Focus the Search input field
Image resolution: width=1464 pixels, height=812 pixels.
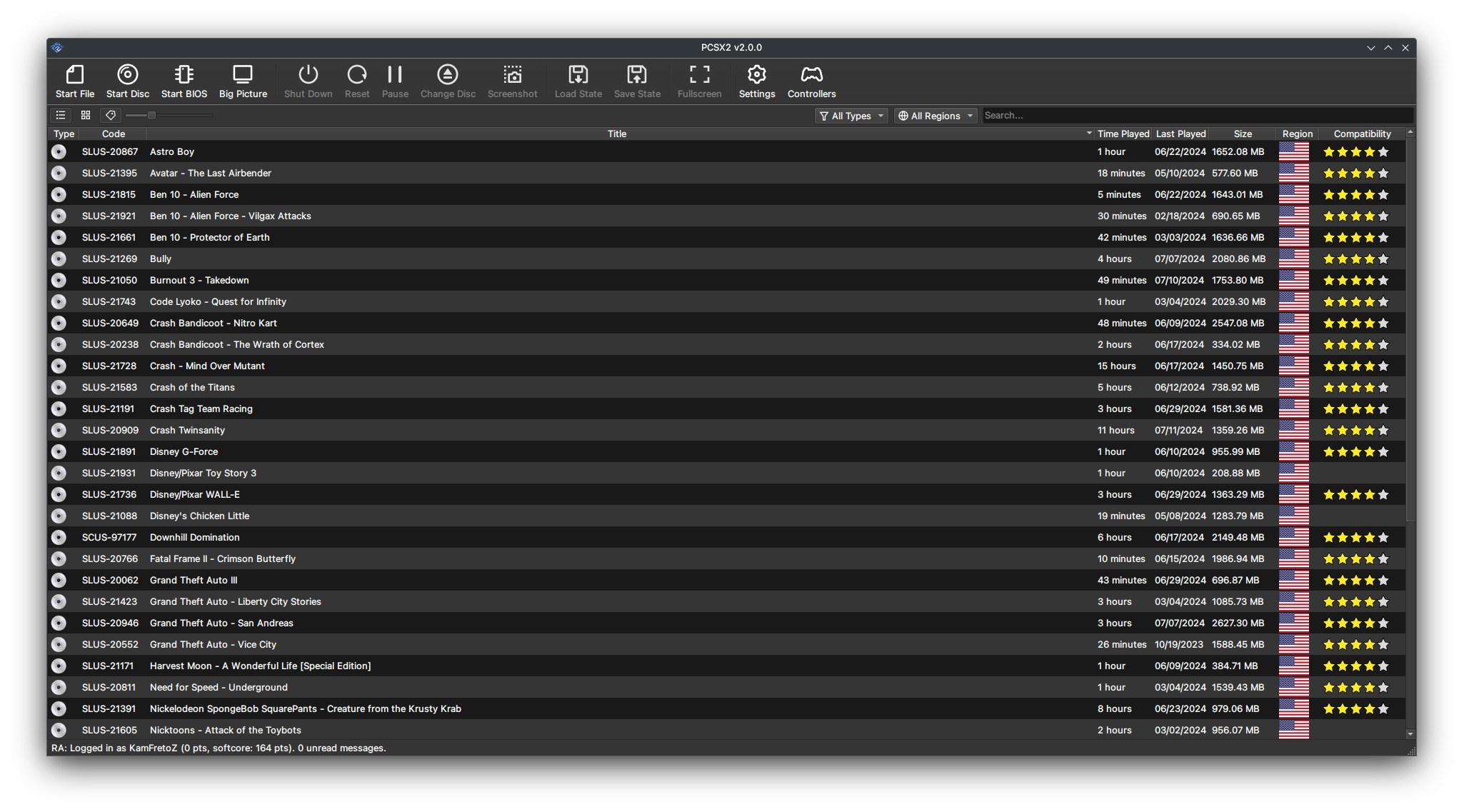pos(1196,116)
